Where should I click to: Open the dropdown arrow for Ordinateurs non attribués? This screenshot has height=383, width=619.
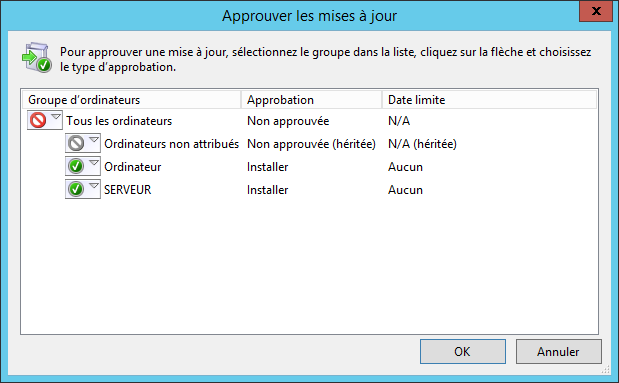(94, 140)
